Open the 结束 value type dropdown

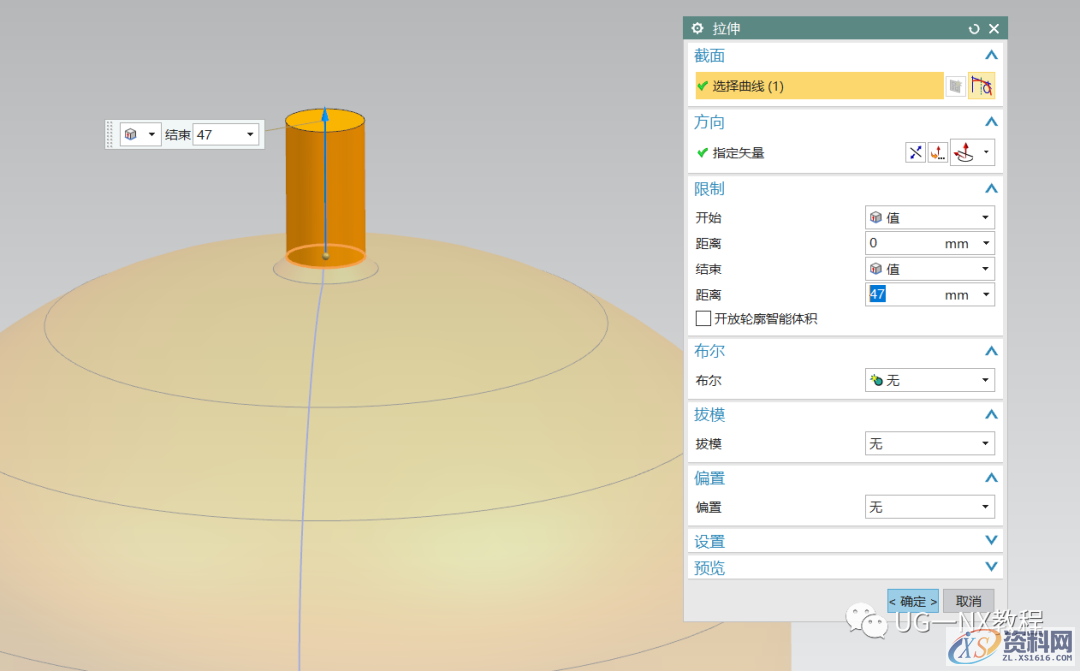click(x=985, y=268)
